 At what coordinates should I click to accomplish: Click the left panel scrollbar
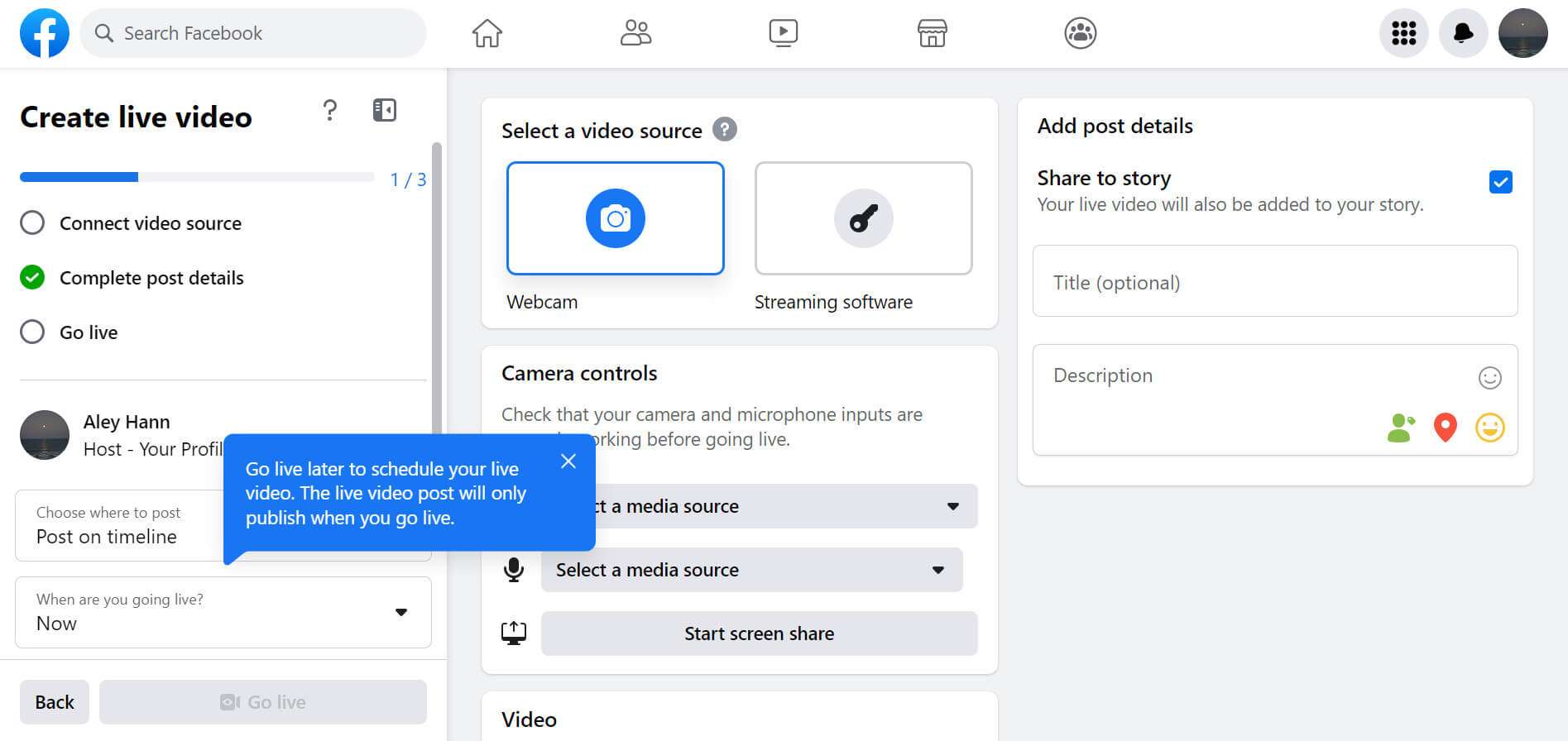tap(437, 289)
